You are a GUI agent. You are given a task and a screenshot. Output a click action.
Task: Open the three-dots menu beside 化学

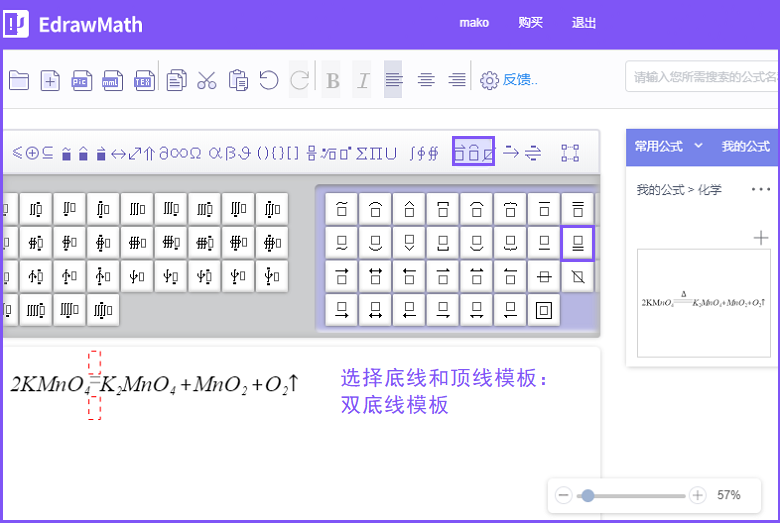click(760, 189)
